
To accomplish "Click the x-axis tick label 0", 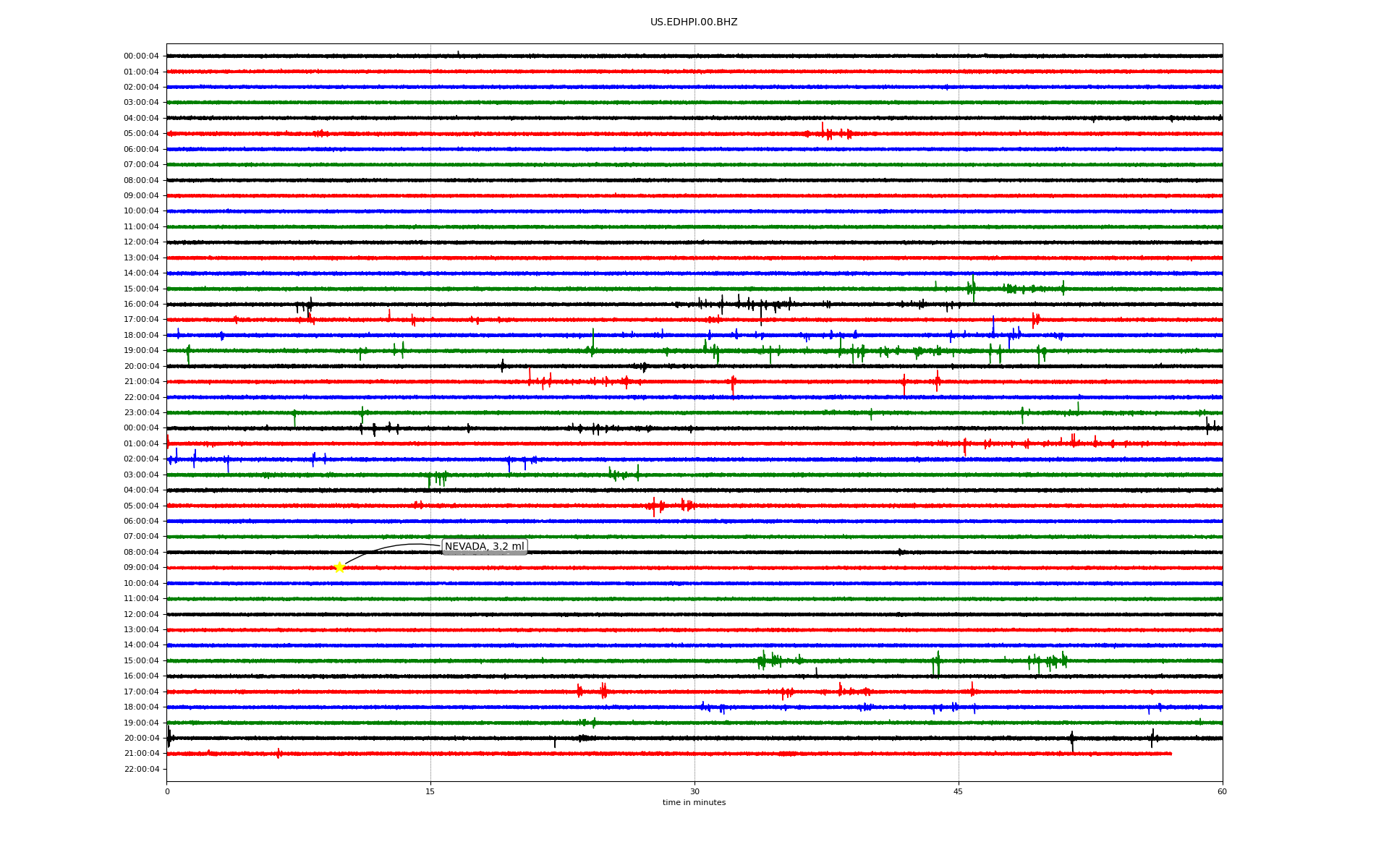I will click(167, 791).
